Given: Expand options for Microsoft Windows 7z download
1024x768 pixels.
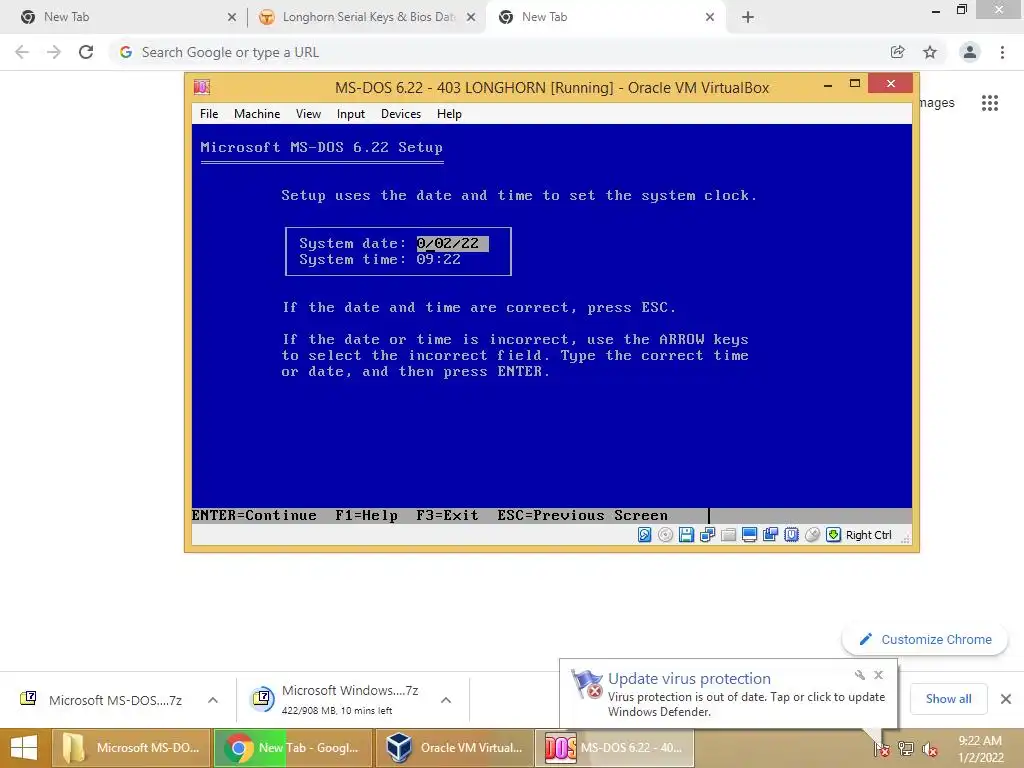Looking at the screenshot, I should (x=446, y=700).
